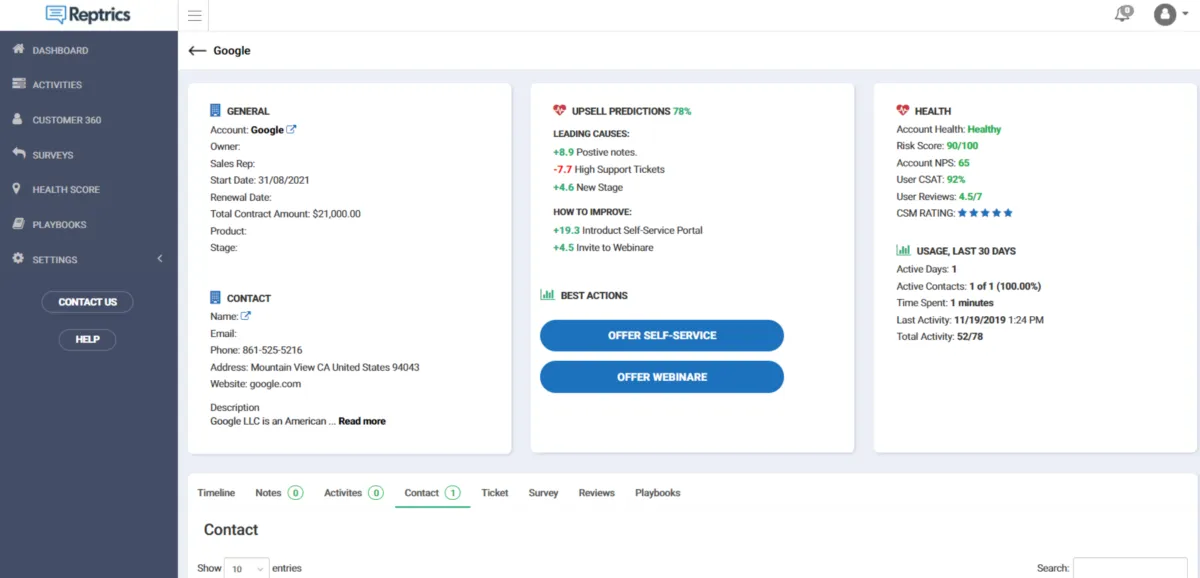Open the notifications bell
Image resolution: width=1200 pixels, height=578 pixels.
(x=1123, y=14)
